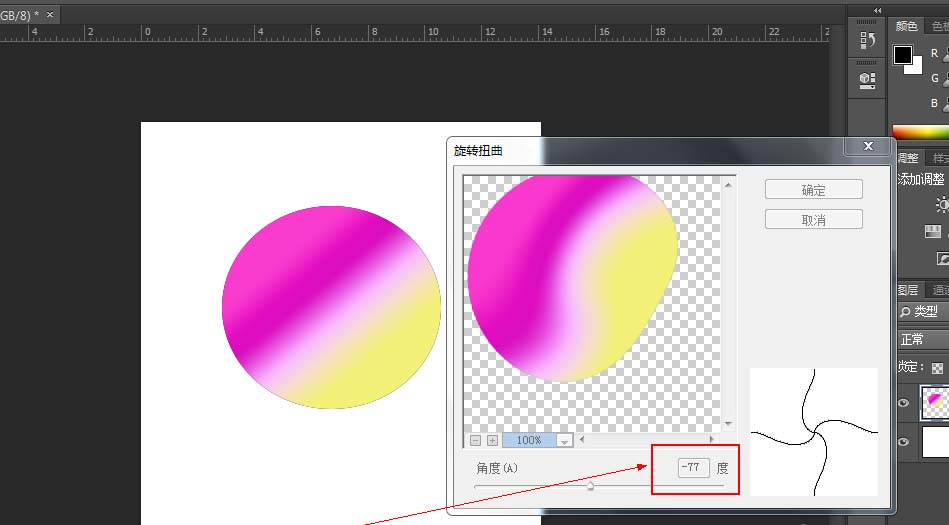Screen dimensions: 949x525
Task: Toggle visibility of the white background layer
Action: coord(904,441)
